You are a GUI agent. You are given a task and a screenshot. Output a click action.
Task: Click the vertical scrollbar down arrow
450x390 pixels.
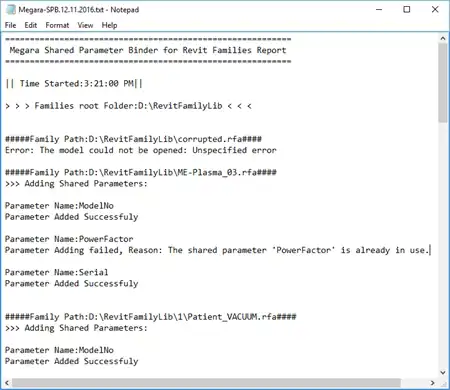pos(443,373)
